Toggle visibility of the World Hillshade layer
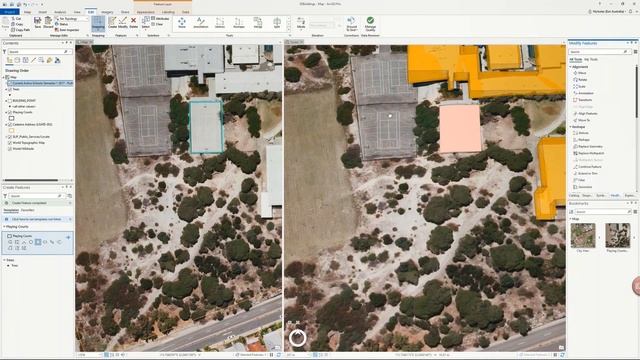The width and height of the screenshot is (640, 360). [10, 149]
